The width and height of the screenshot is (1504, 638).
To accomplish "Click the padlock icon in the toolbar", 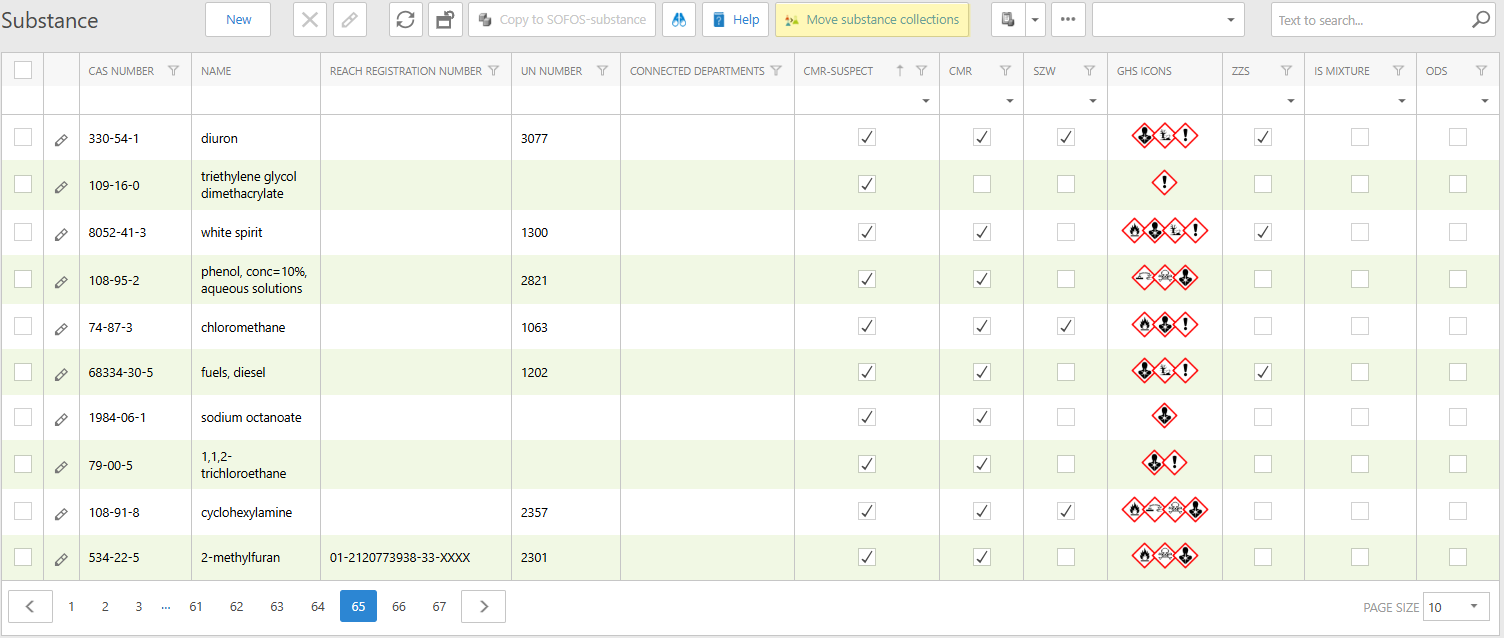I will point(445,20).
